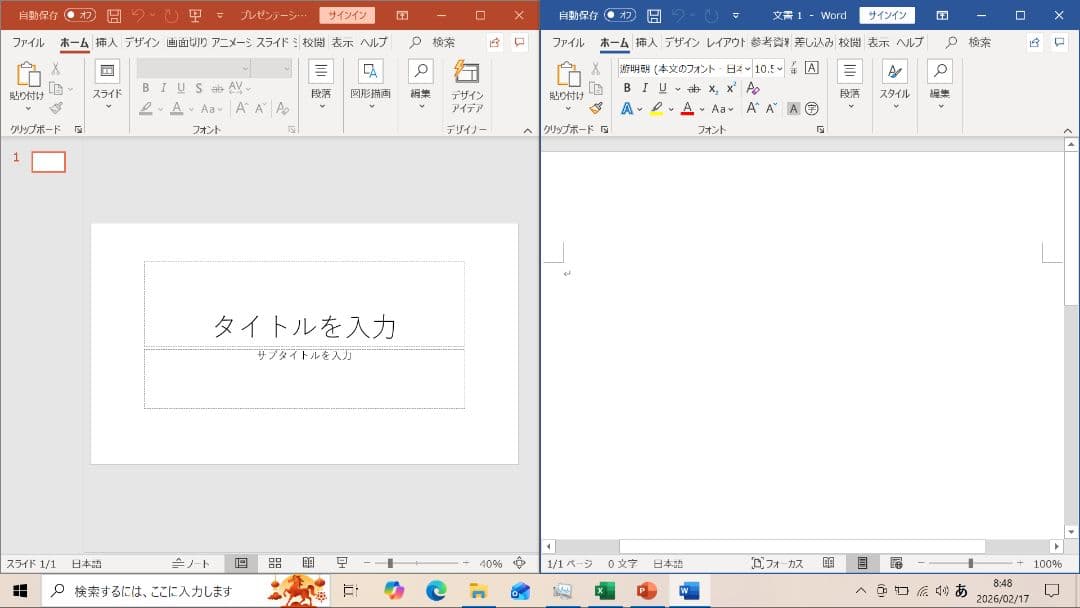Toggle AutoSave off in Word
This screenshot has width=1080, height=608.
pos(620,15)
